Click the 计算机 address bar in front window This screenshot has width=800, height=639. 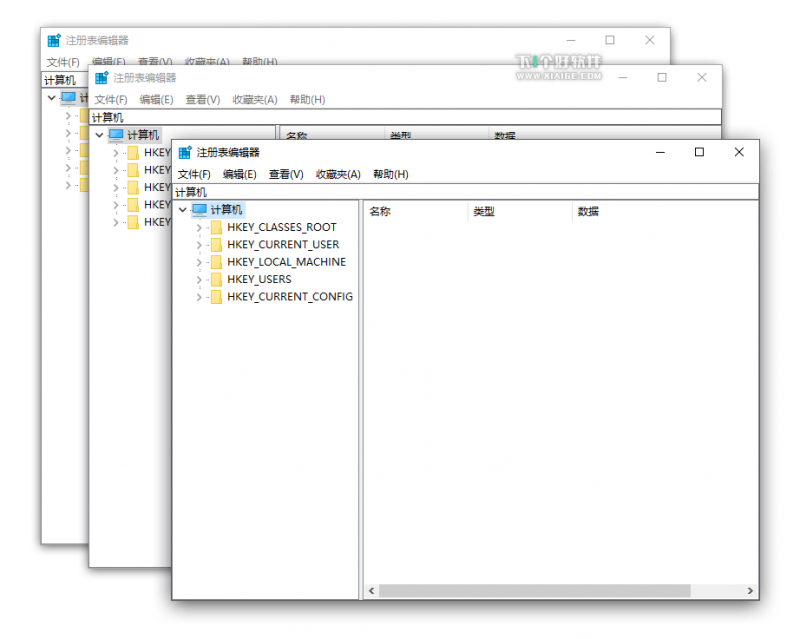(x=465, y=192)
